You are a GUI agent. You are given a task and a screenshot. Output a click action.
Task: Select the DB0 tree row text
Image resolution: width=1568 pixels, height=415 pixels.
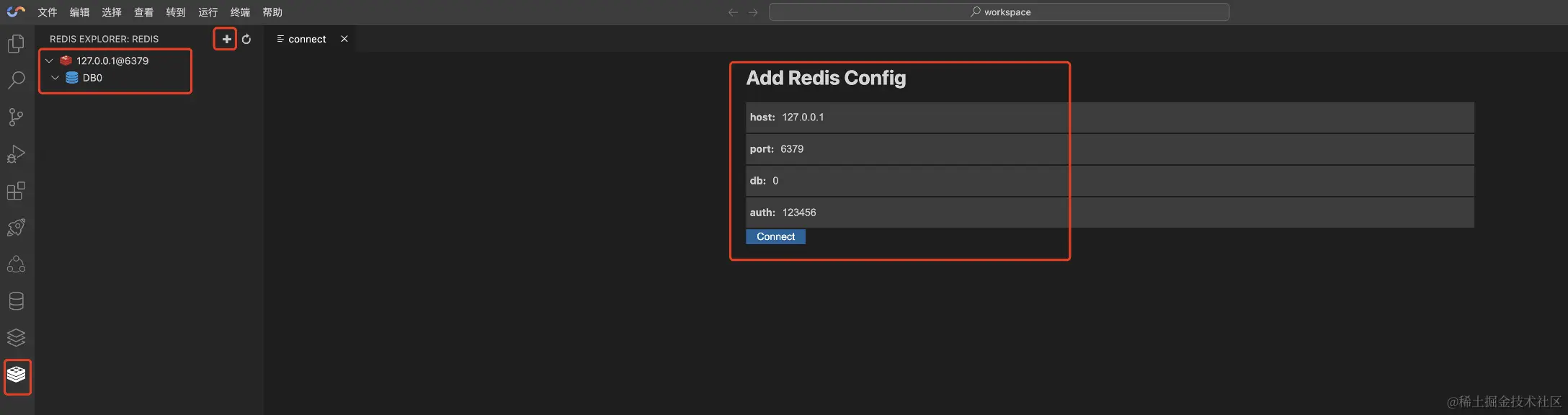tap(92, 78)
